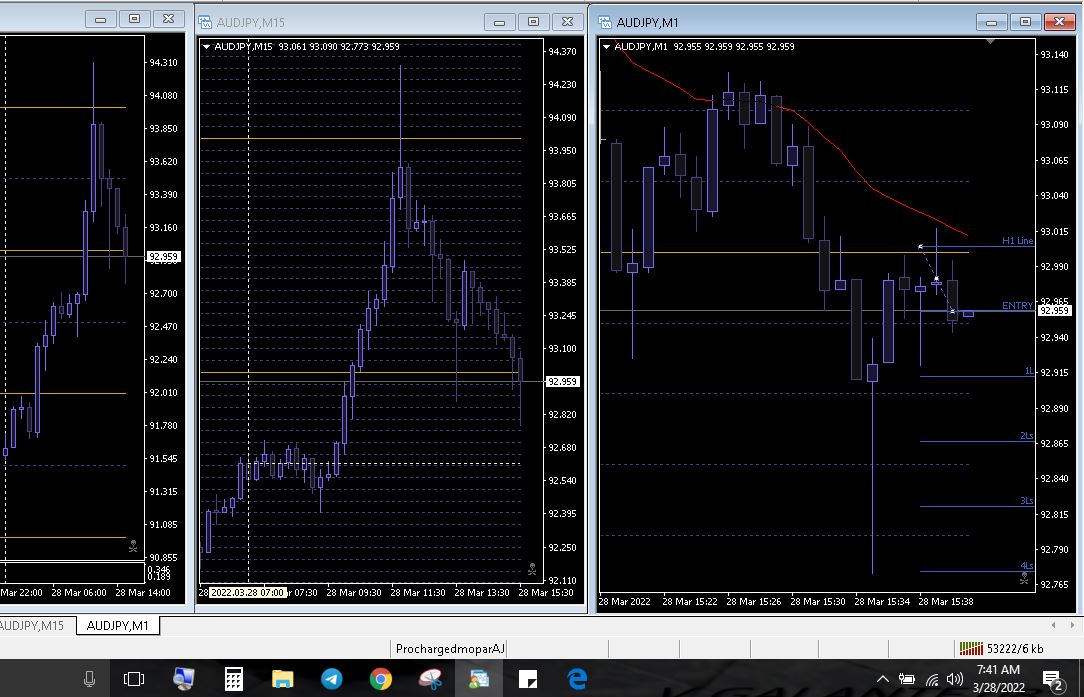Click the 53222/6 kb traffic readout
Screen dimensions: 1084x697
[1015, 649]
